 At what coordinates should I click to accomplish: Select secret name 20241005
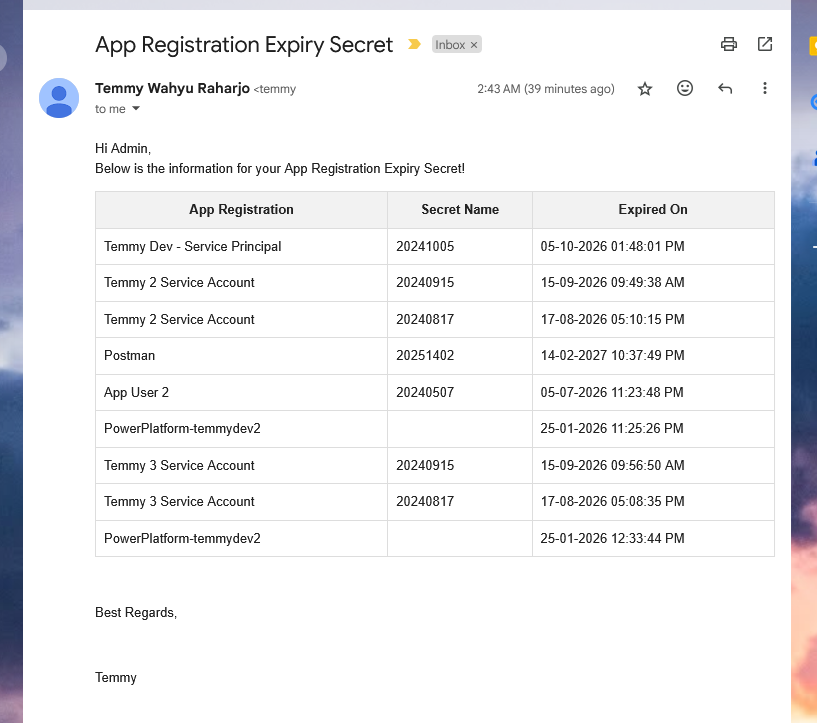425,246
